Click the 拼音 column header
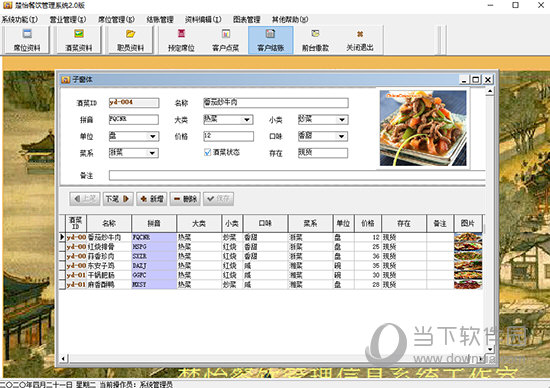The height and width of the screenshot is (388, 550). point(154,223)
